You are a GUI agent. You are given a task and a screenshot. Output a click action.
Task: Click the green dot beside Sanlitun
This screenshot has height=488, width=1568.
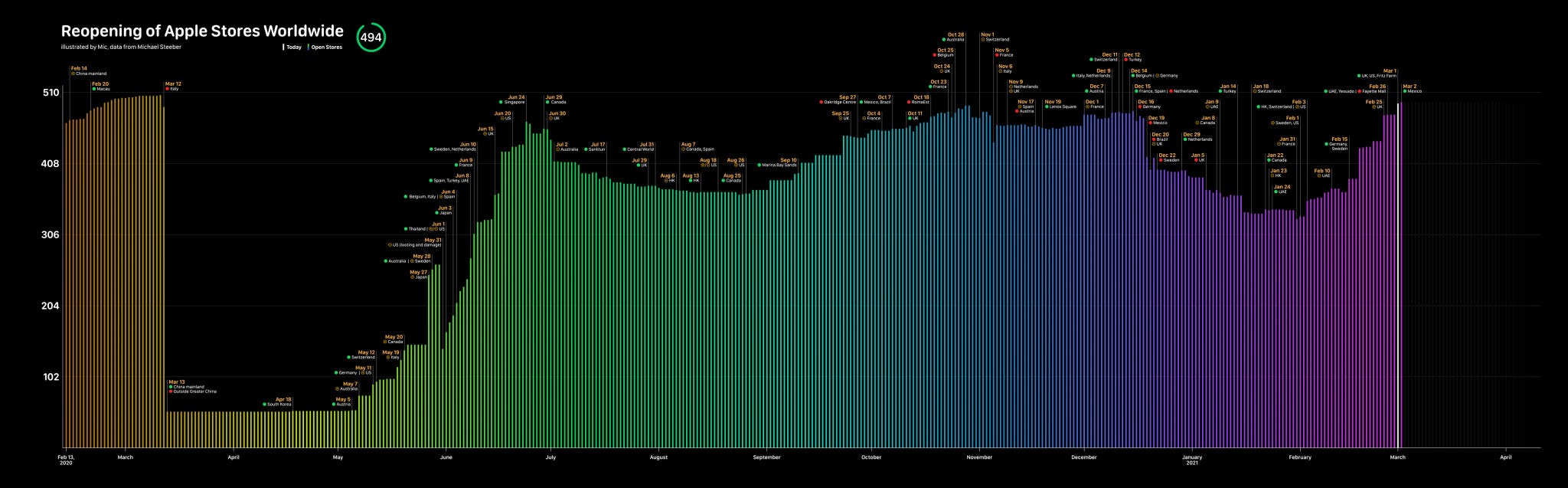(x=586, y=149)
